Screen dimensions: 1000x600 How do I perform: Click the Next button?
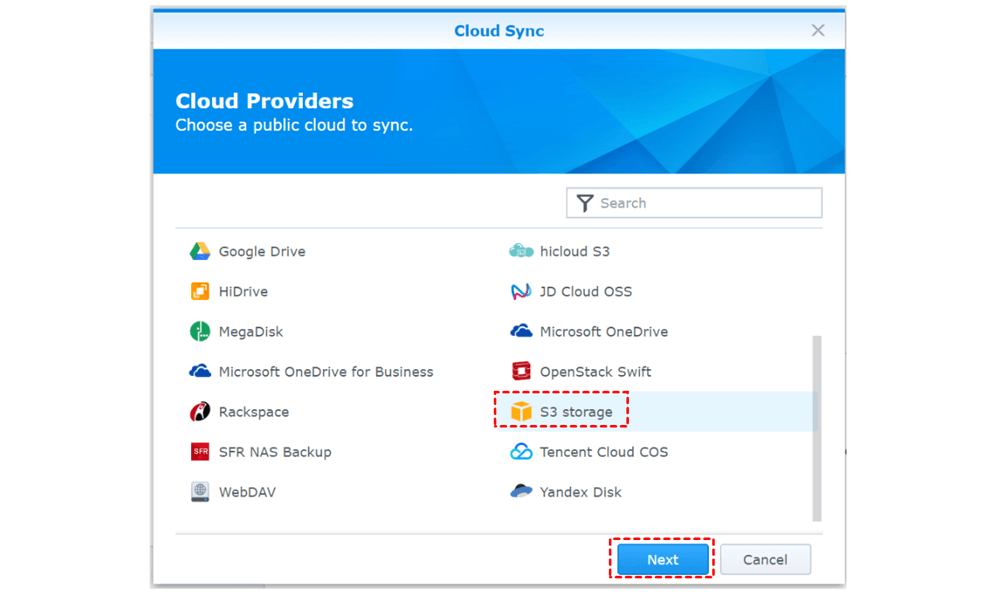point(663,559)
